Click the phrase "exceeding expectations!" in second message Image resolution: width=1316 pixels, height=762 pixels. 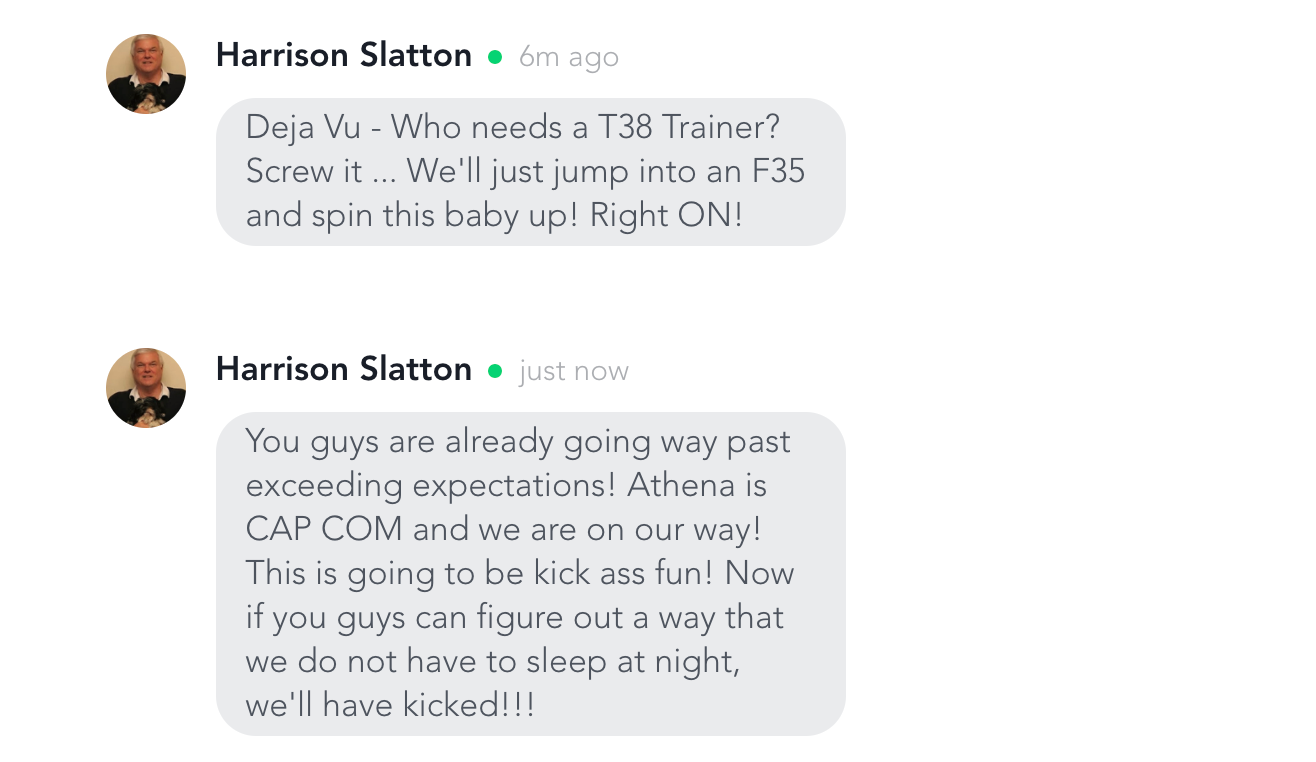click(x=432, y=486)
